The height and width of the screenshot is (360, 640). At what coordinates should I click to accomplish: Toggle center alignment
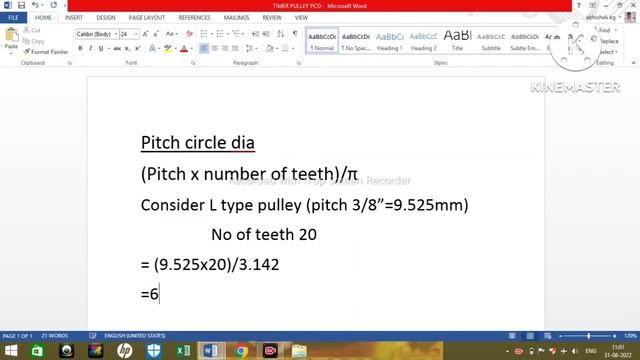[x=214, y=49]
